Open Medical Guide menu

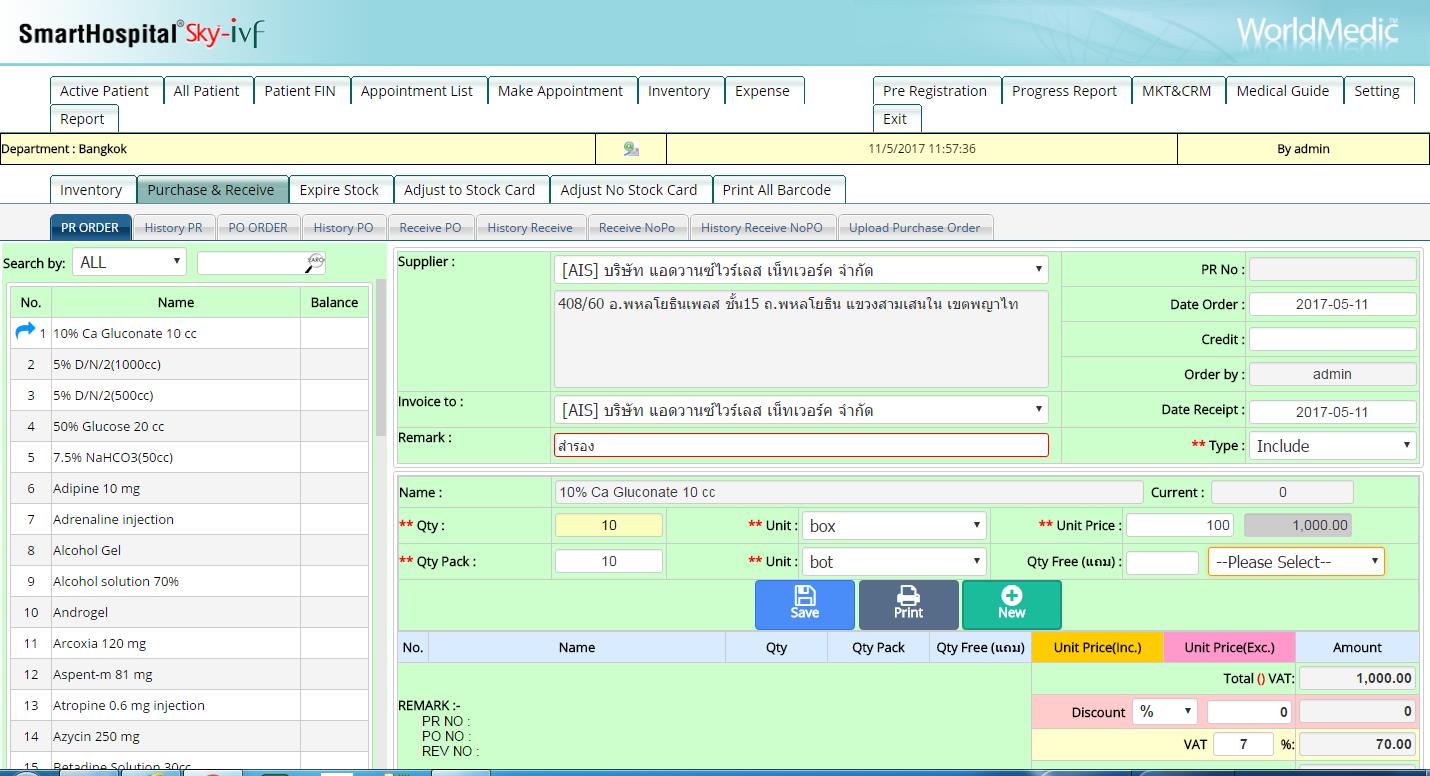pyautogui.click(x=1283, y=90)
